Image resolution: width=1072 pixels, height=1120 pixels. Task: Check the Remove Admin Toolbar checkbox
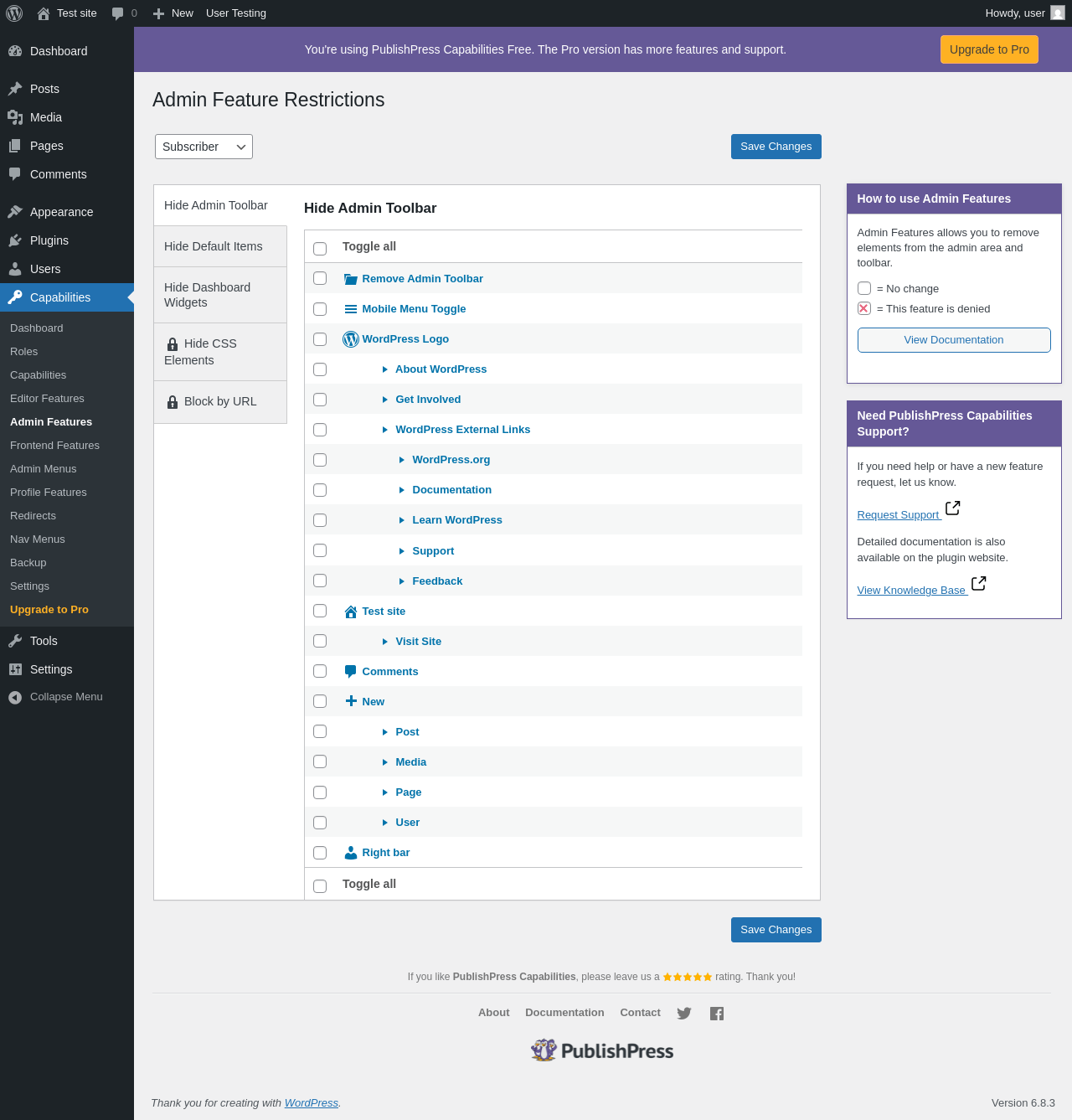coord(320,278)
